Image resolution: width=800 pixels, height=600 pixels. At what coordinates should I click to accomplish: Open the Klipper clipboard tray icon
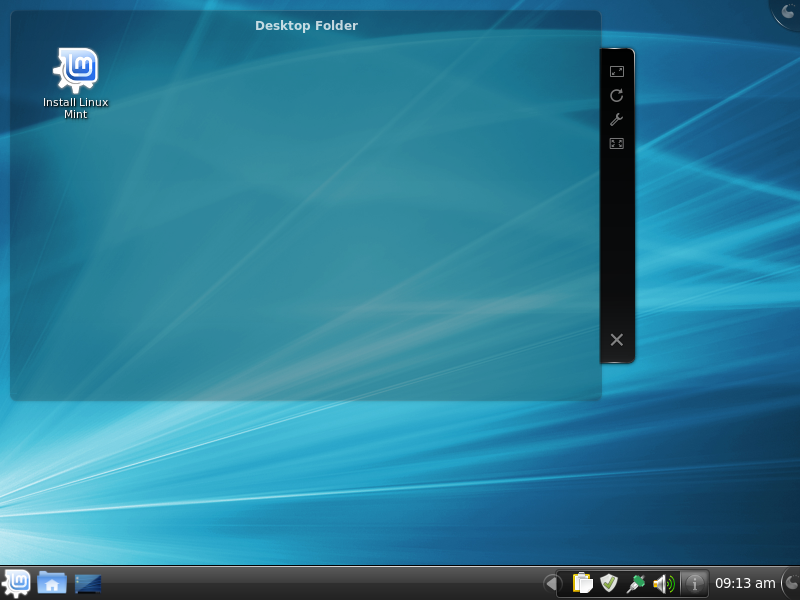click(582, 583)
